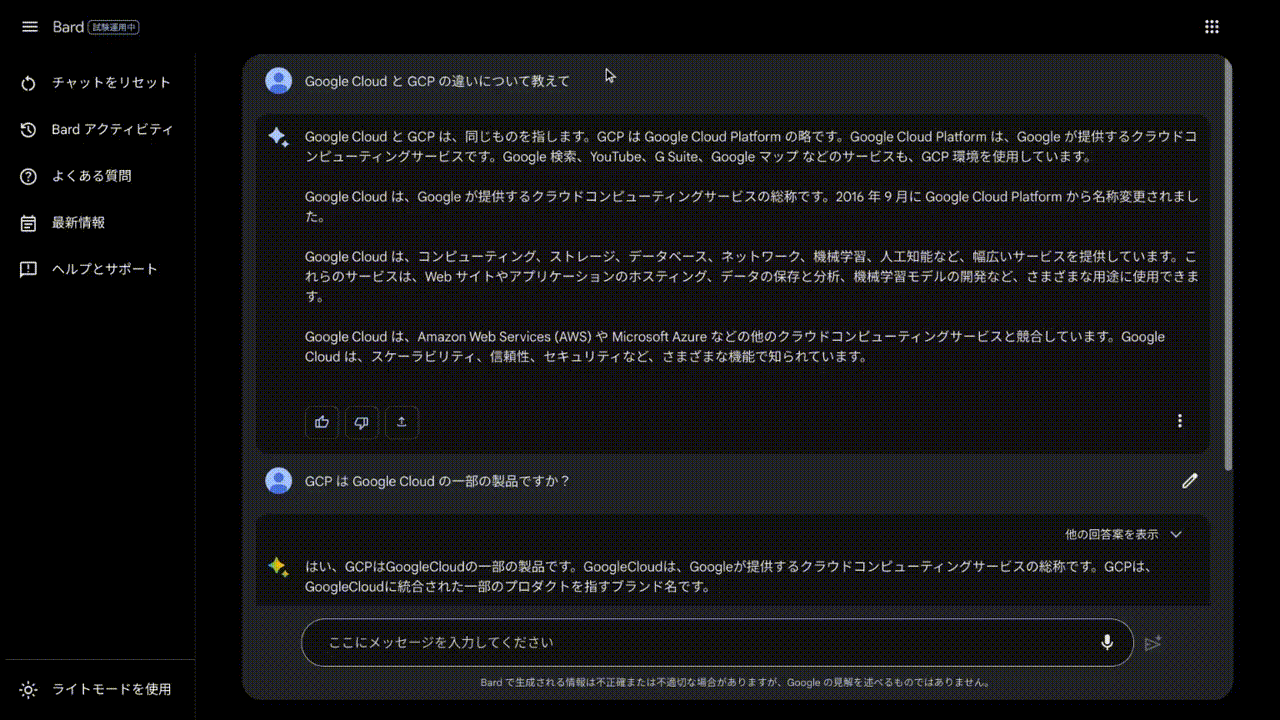1280x720 pixels.
Task: Click the microphone voice input icon
Action: coord(1107,642)
